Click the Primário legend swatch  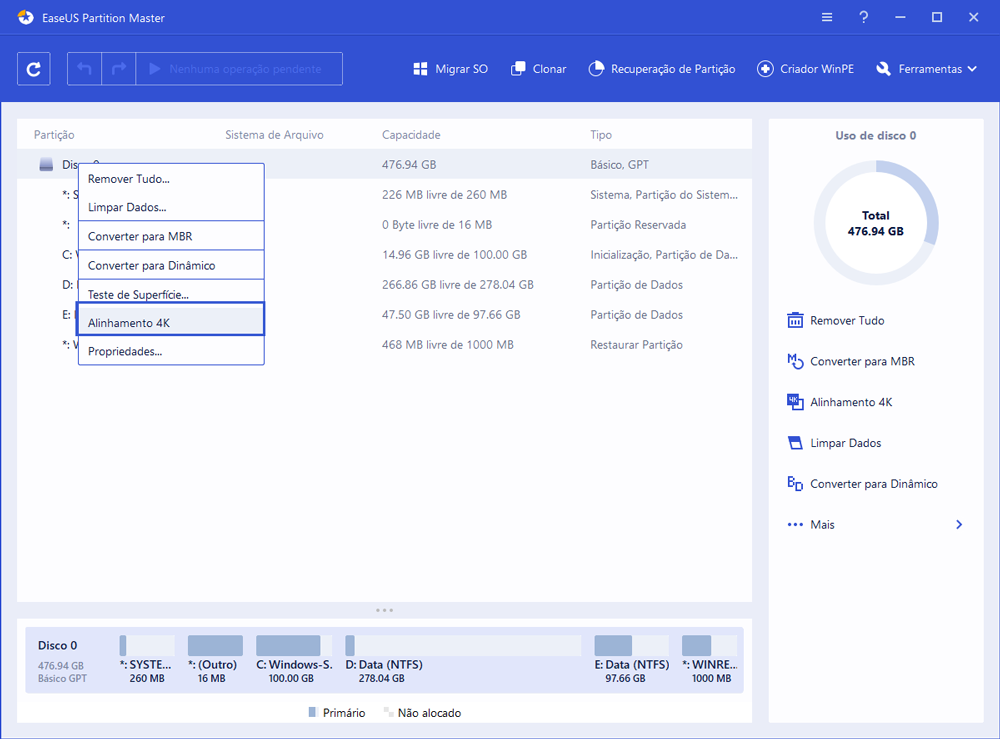point(312,712)
